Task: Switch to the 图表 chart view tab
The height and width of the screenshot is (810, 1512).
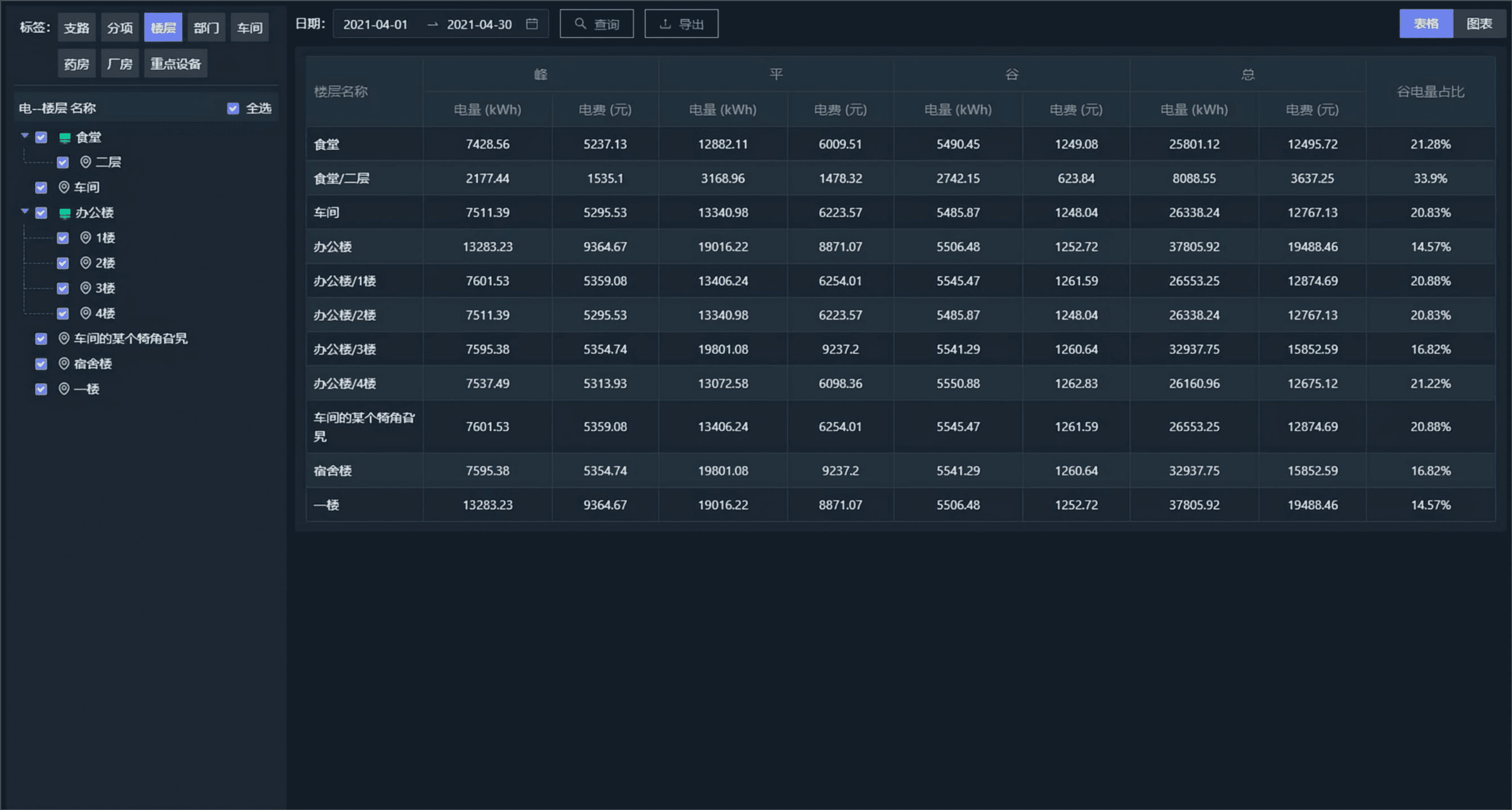Action: [x=1479, y=24]
